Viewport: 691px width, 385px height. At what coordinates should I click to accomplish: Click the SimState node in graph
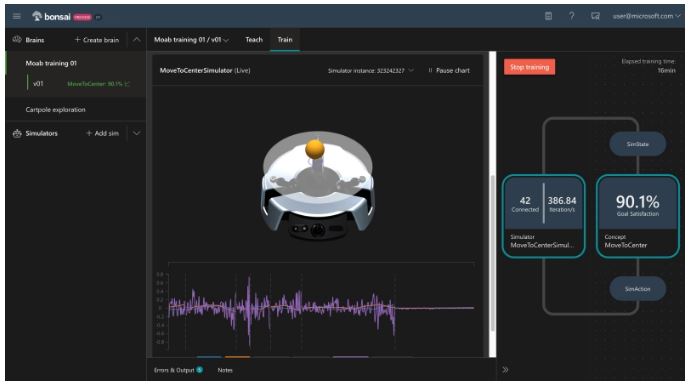point(637,144)
